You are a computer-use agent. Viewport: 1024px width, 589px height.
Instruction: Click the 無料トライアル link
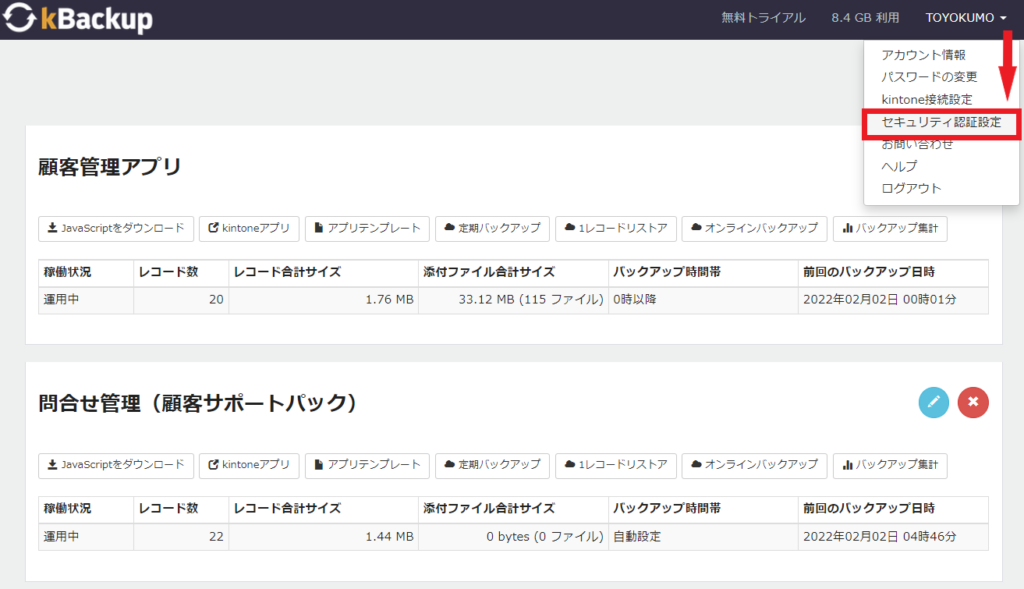pyautogui.click(x=763, y=18)
